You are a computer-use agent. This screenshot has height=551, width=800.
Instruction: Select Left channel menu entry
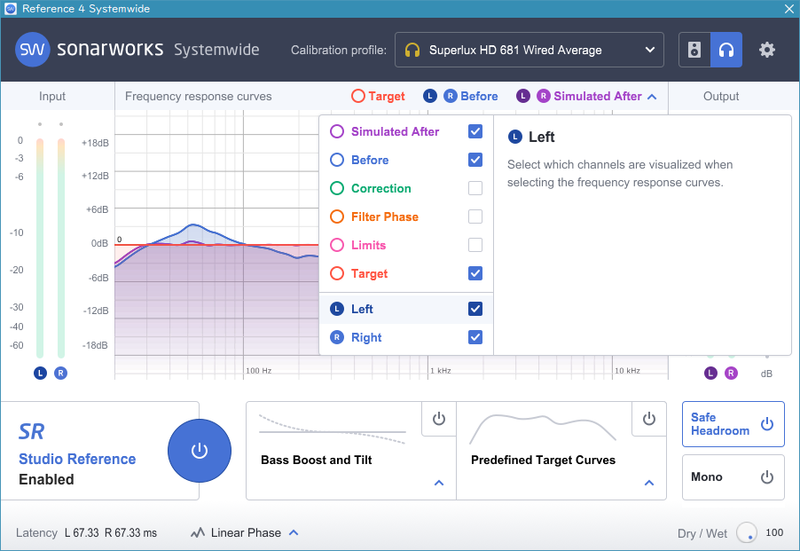pos(406,309)
